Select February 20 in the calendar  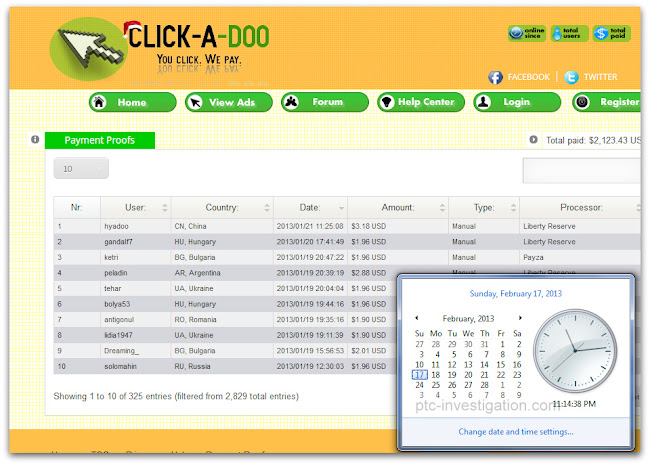(468, 375)
